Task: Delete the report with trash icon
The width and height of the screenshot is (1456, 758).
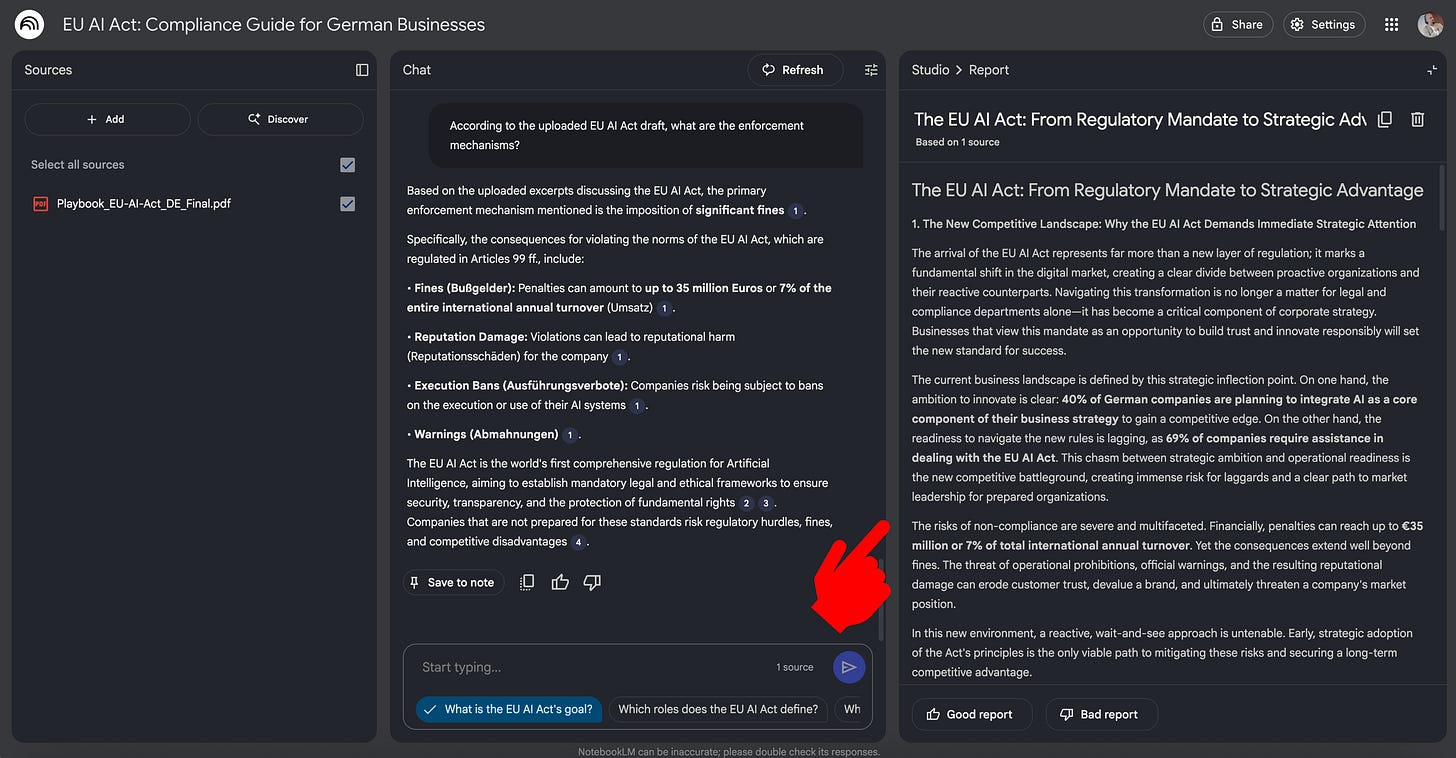Action: point(1417,119)
